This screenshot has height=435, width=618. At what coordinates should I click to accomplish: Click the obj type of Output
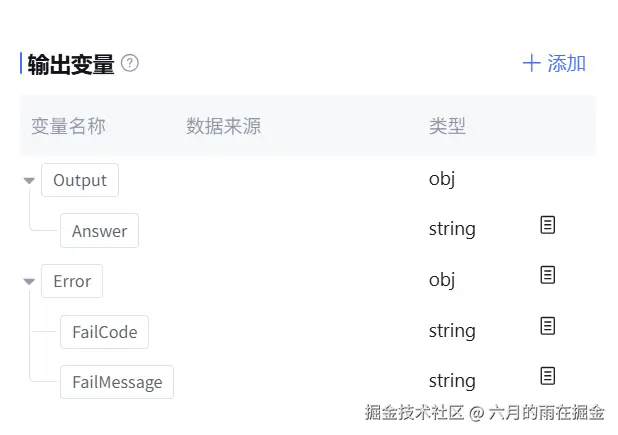(442, 179)
